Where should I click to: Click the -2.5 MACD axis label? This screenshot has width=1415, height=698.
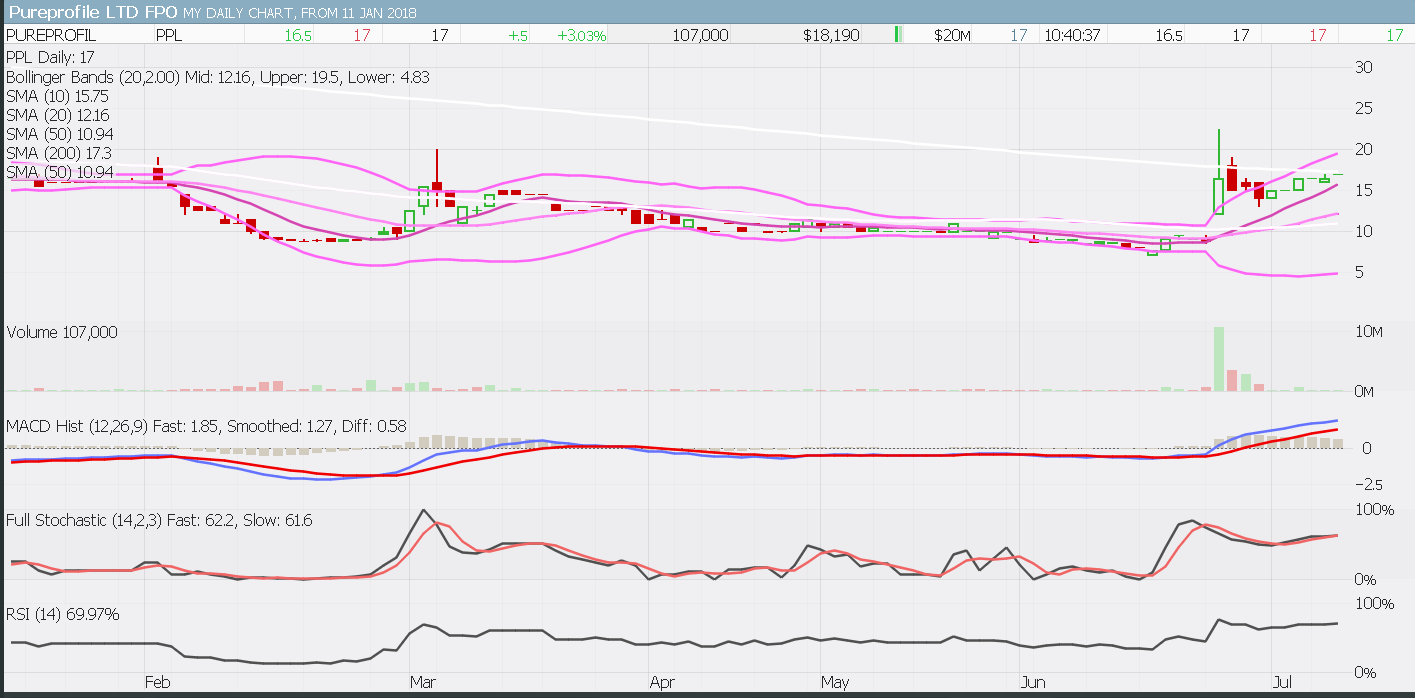coord(1367,485)
